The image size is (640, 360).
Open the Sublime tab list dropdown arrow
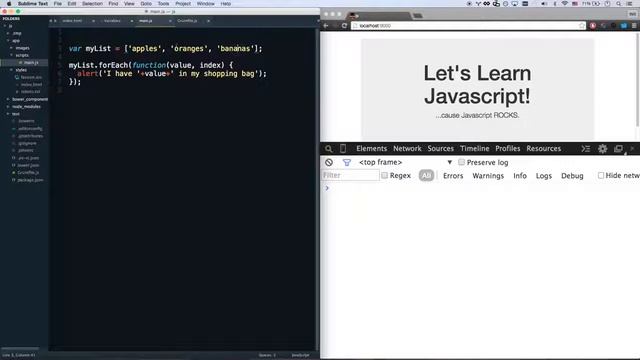click(317, 21)
